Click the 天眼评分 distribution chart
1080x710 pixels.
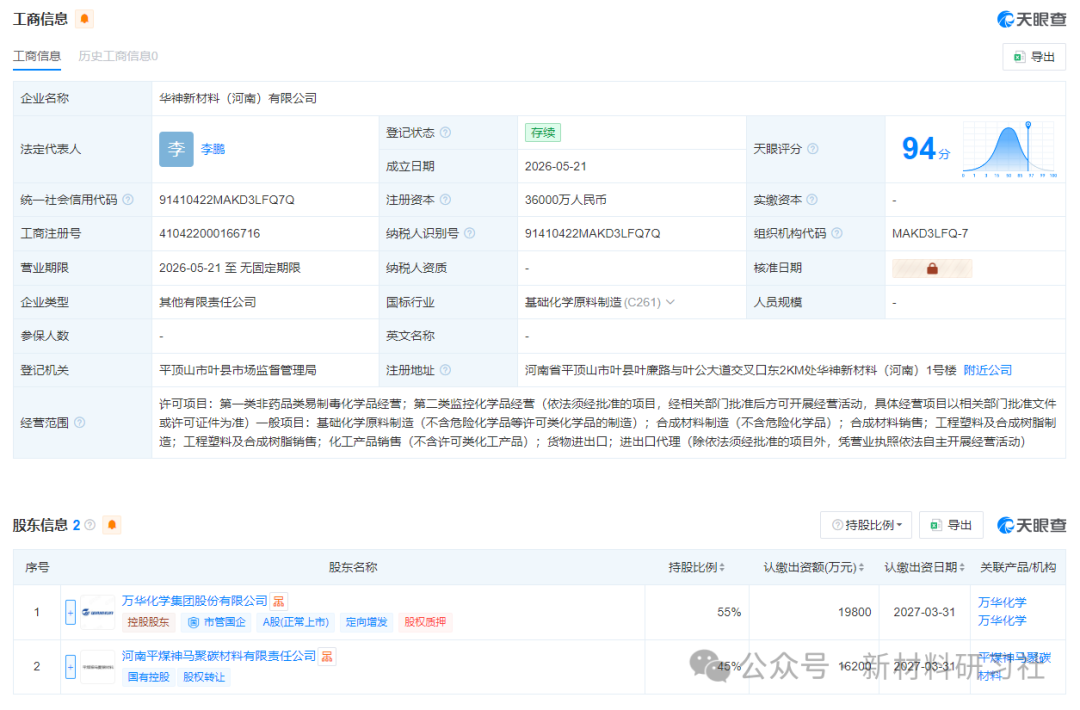1009,149
